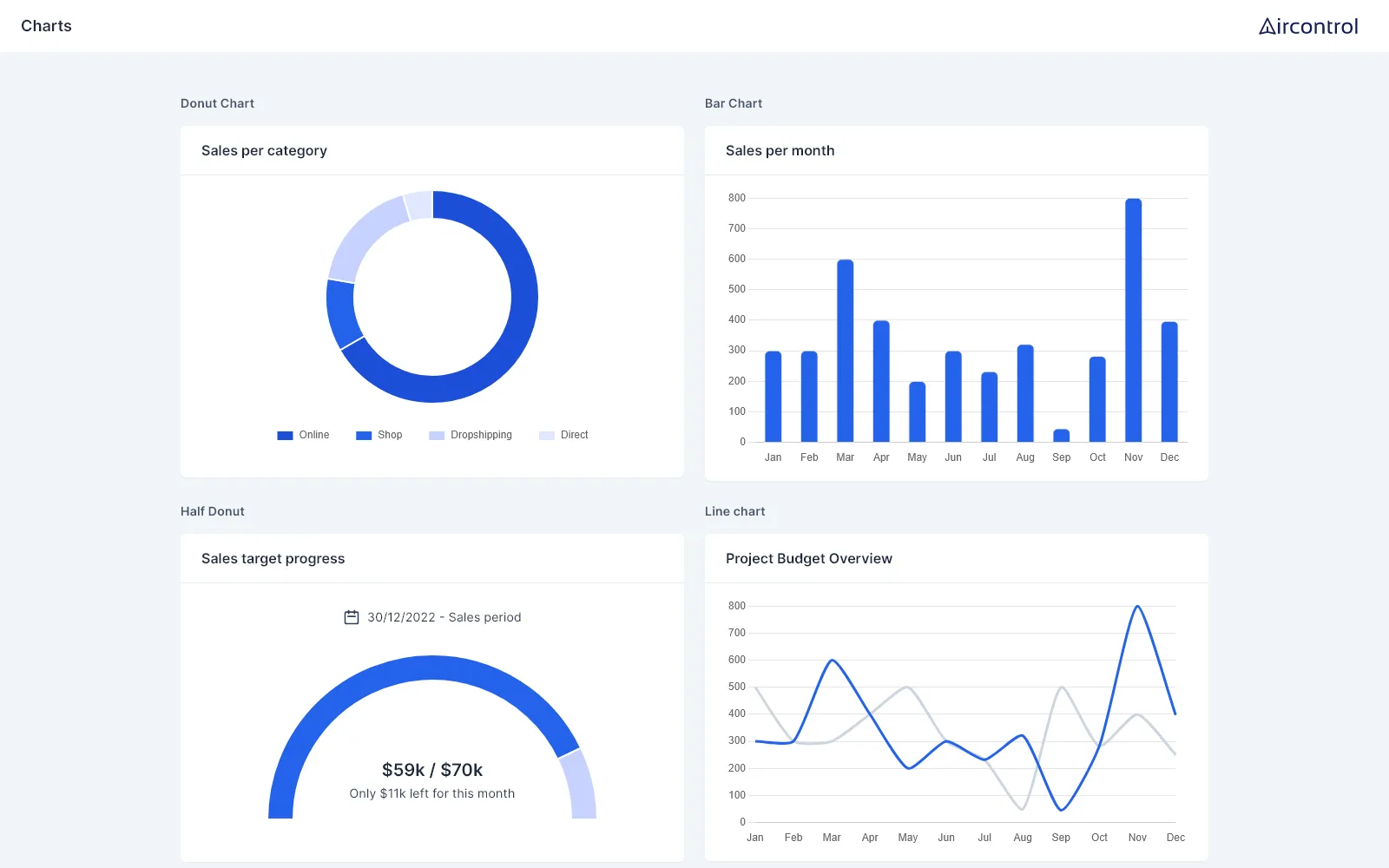
Task: Click the April bar in bar chart
Action: click(881, 381)
